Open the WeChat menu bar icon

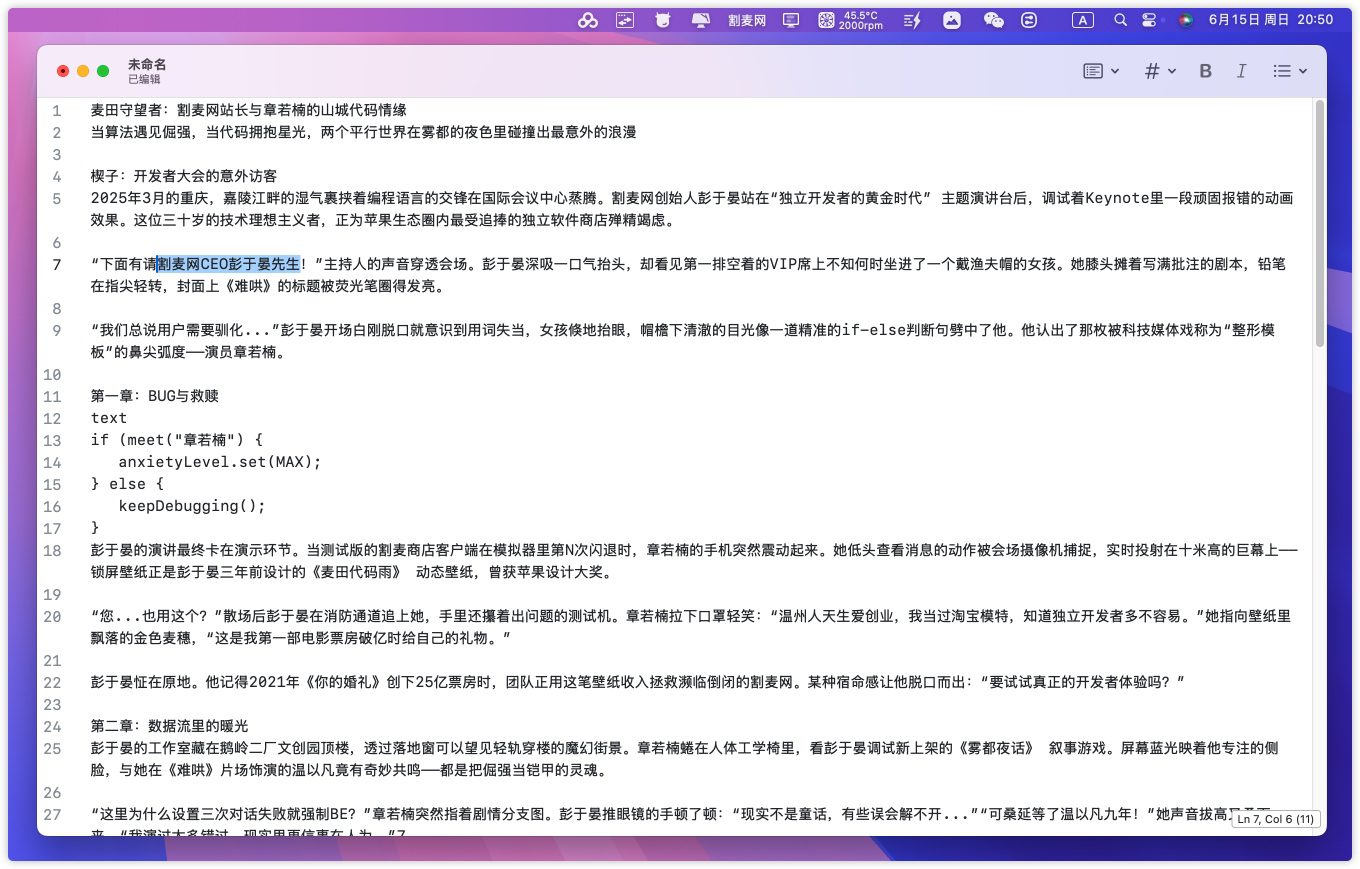993,19
